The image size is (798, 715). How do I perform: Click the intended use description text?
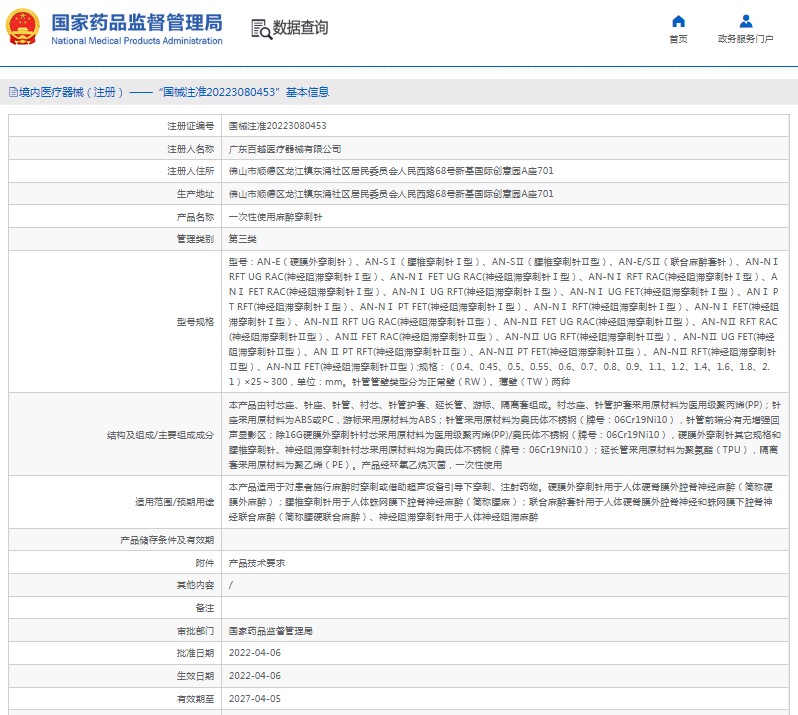click(501, 502)
